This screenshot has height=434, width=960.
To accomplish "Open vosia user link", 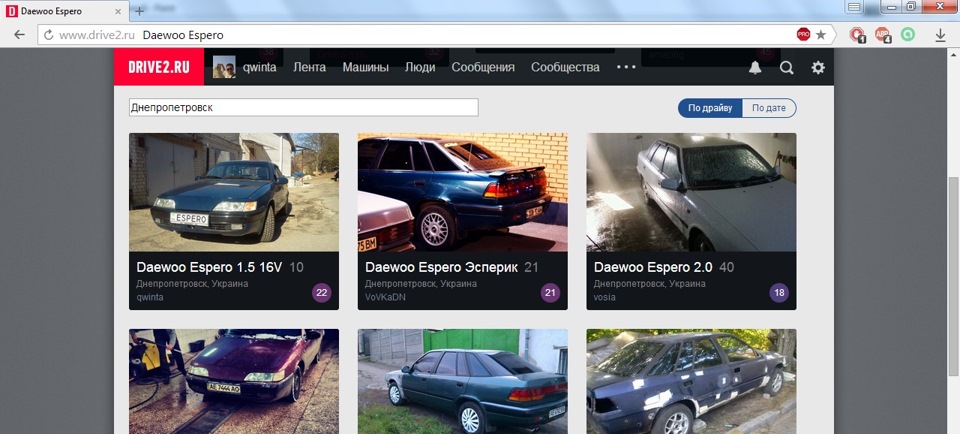I will pos(605,297).
